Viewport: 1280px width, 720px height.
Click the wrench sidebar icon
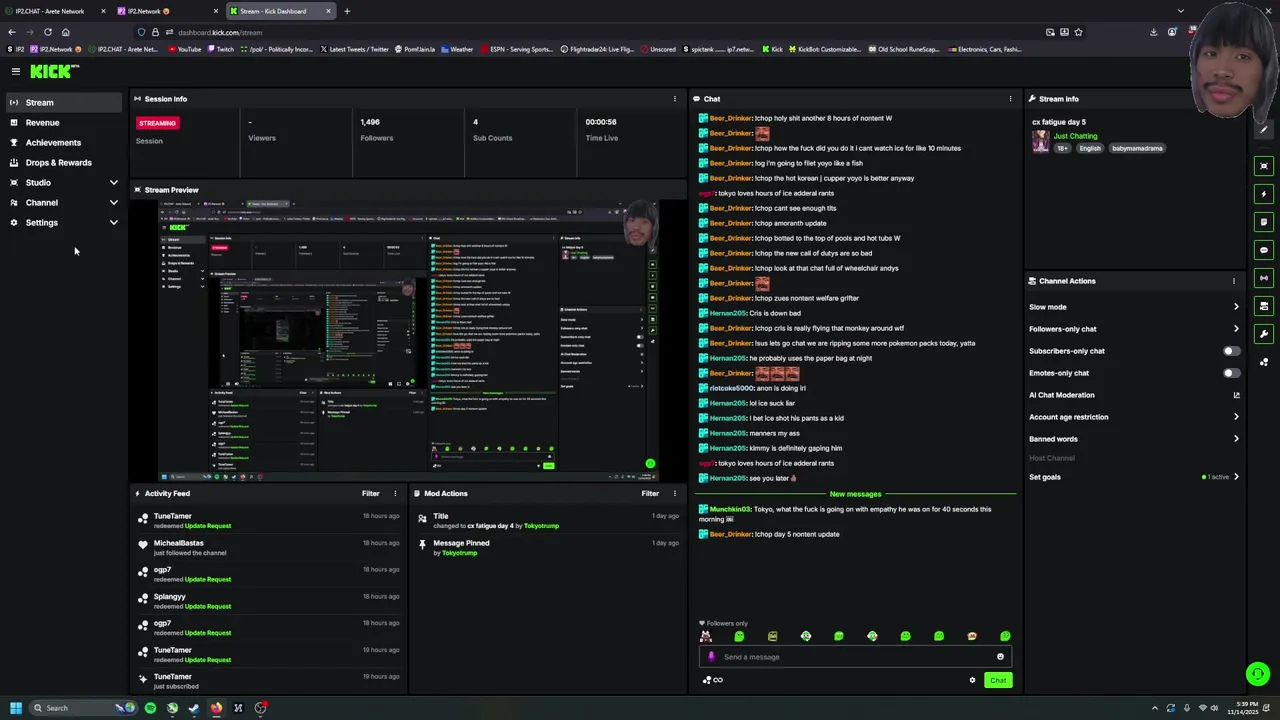click(x=1264, y=334)
